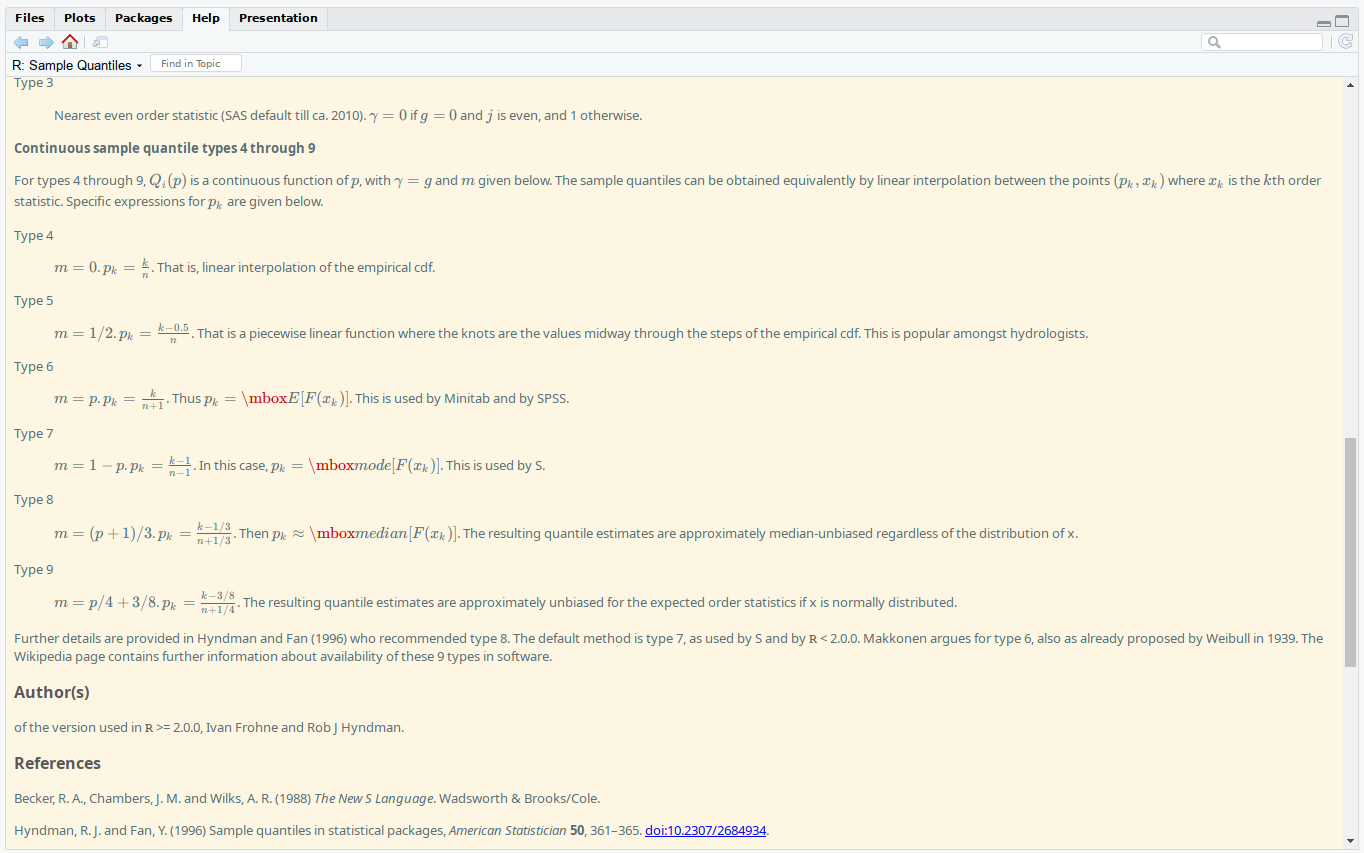Refresh the current help topic

click(1345, 41)
